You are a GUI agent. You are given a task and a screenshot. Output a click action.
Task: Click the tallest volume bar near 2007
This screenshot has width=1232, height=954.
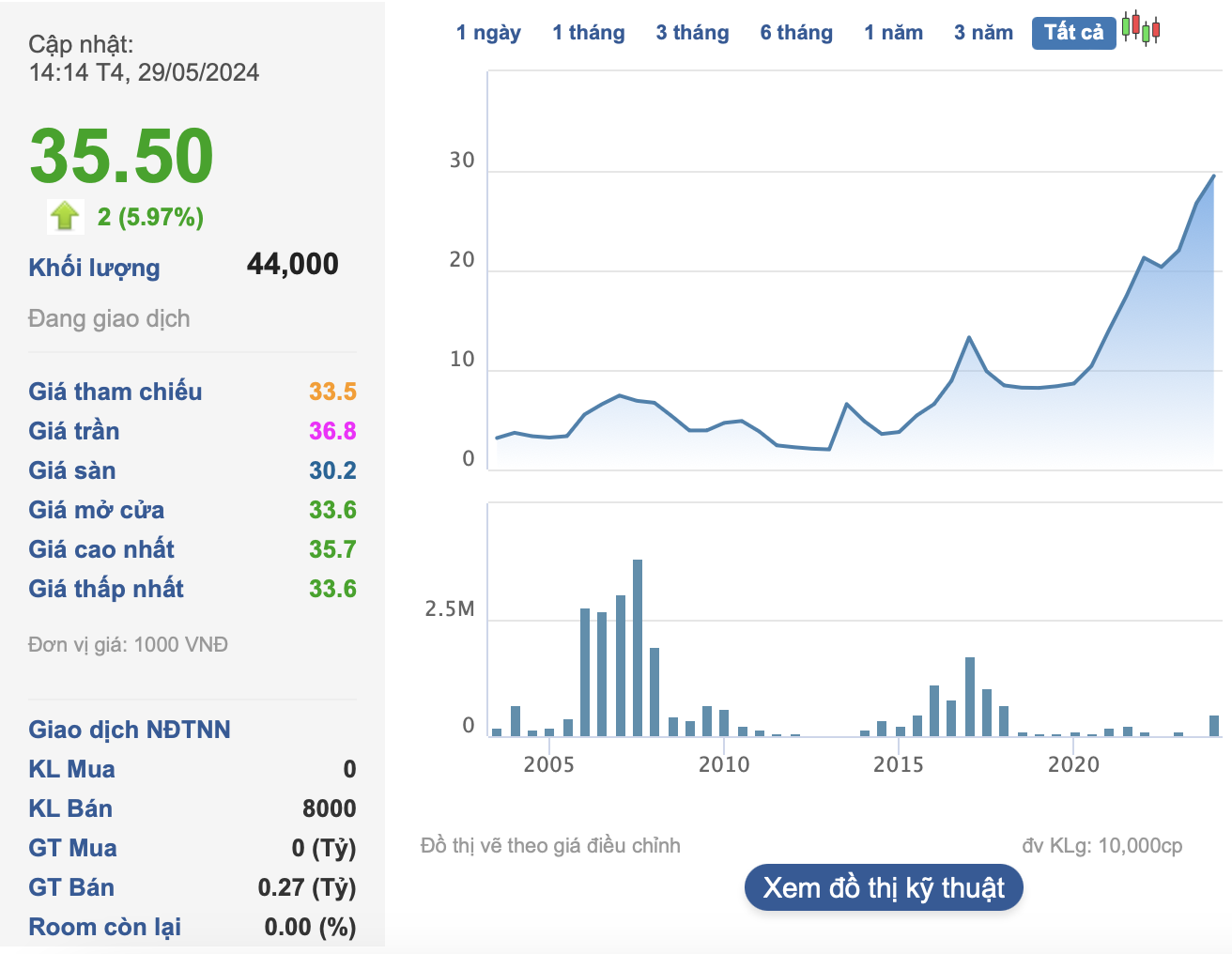pos(638,648)
